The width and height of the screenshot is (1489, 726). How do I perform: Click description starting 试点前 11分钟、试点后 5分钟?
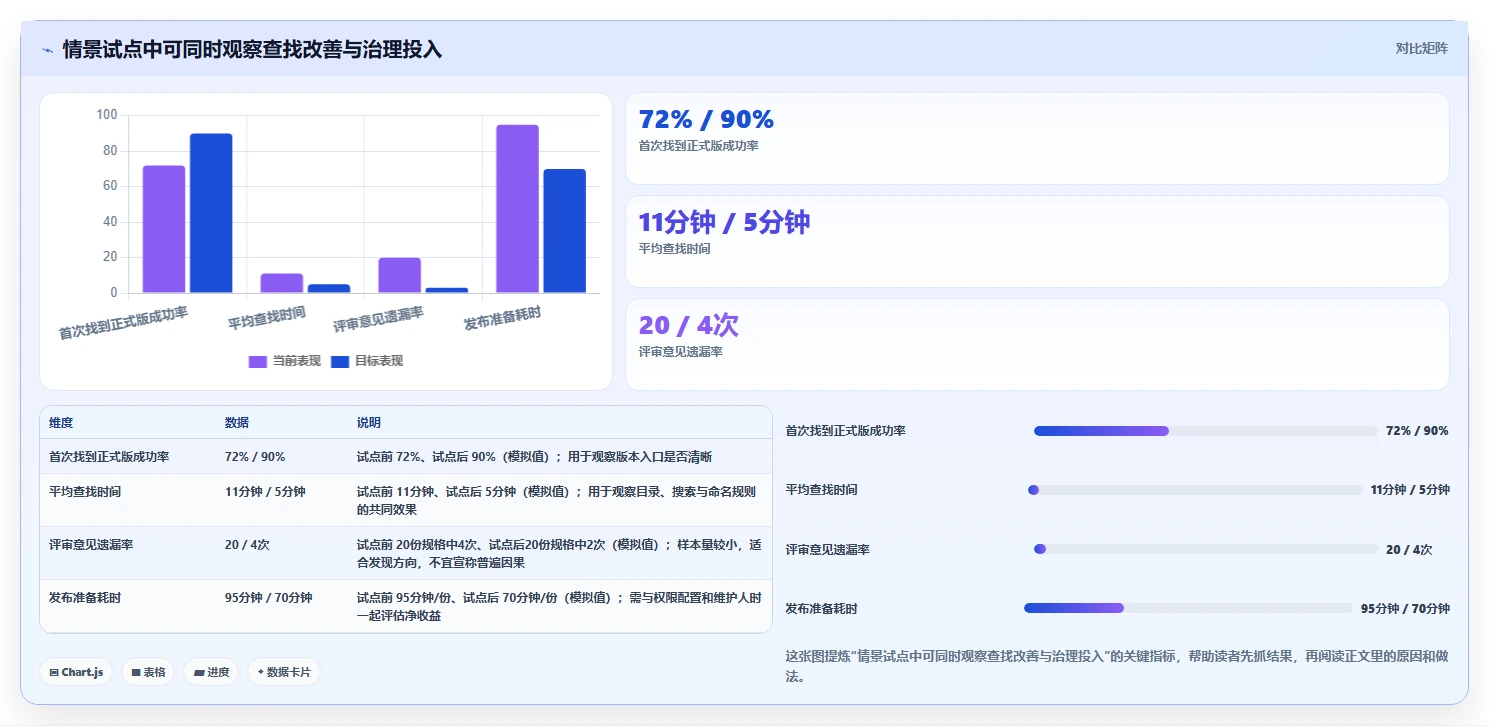point(557,500)
